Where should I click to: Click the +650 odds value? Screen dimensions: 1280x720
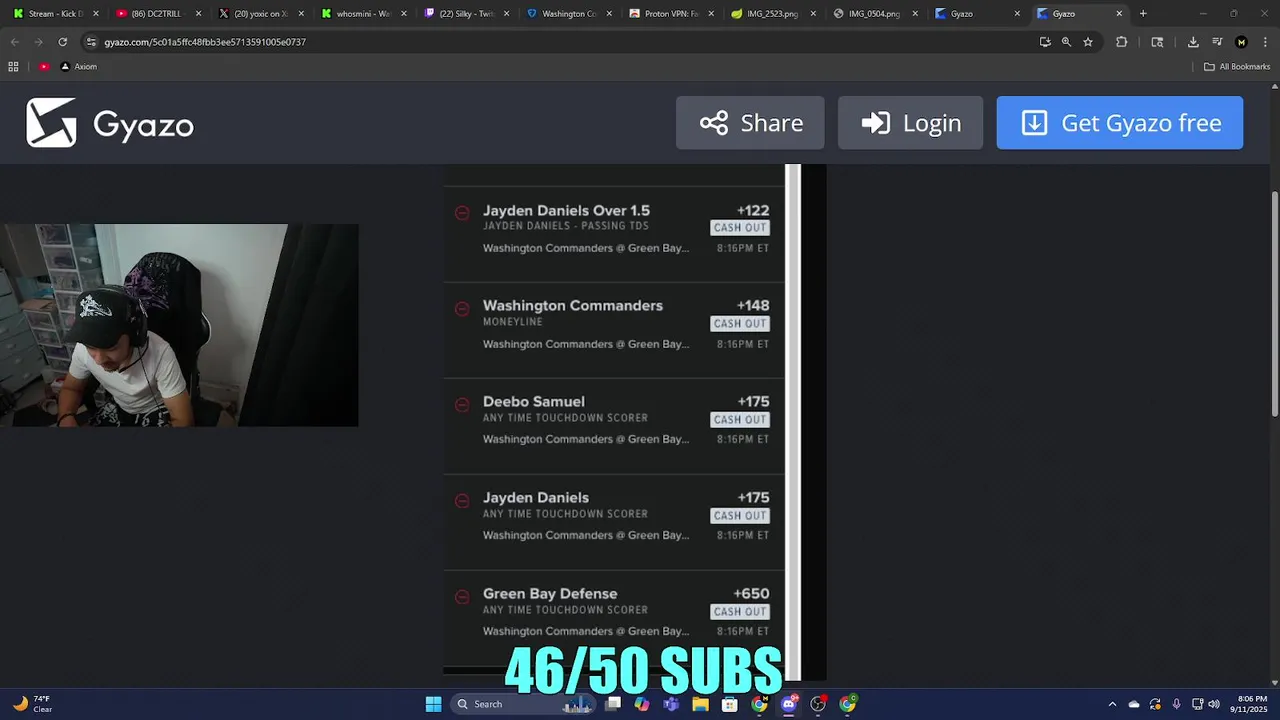[x=752, y=594]
